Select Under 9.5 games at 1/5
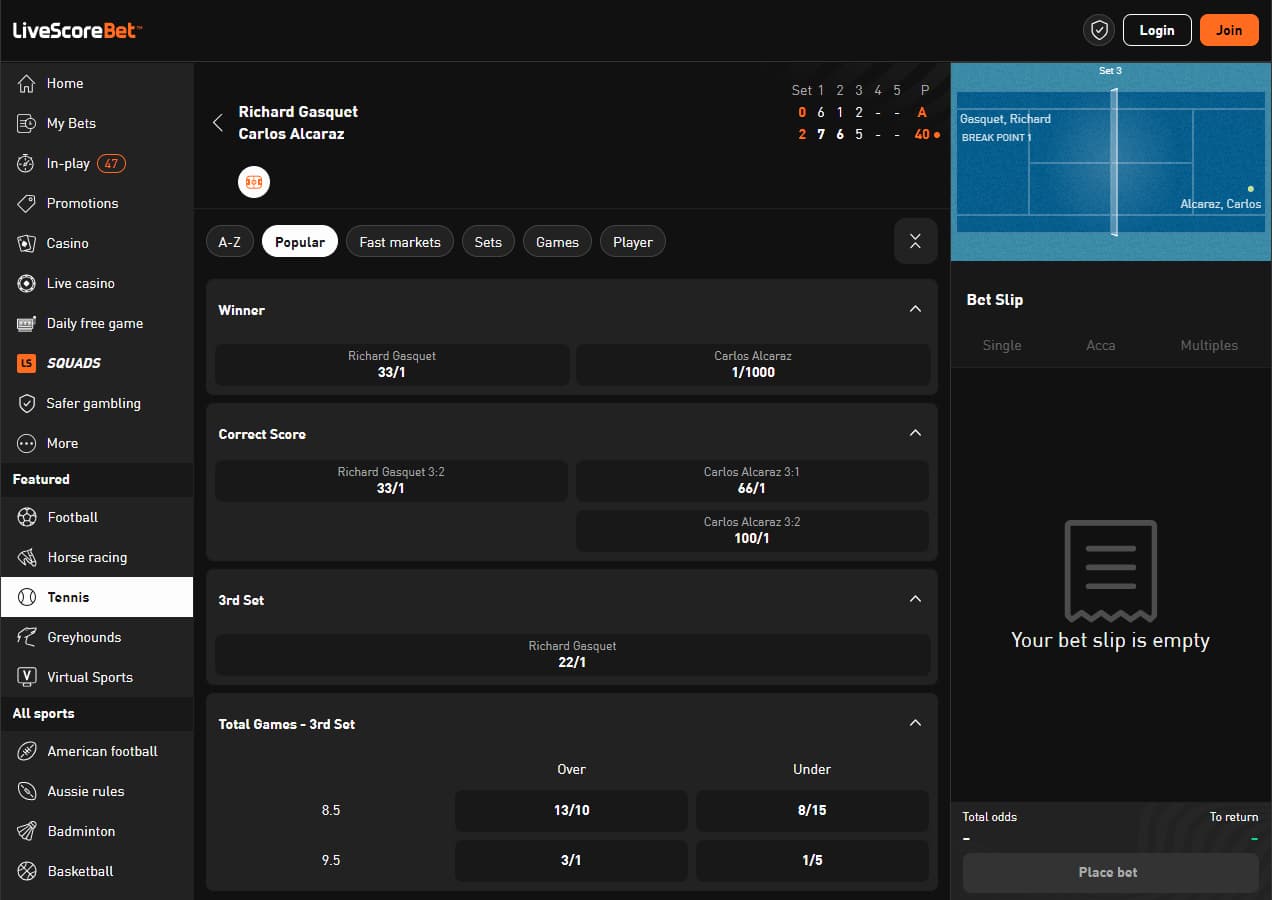Image resolution: width=1272 pixels, height=900 pixels. (x=812, y=860)
